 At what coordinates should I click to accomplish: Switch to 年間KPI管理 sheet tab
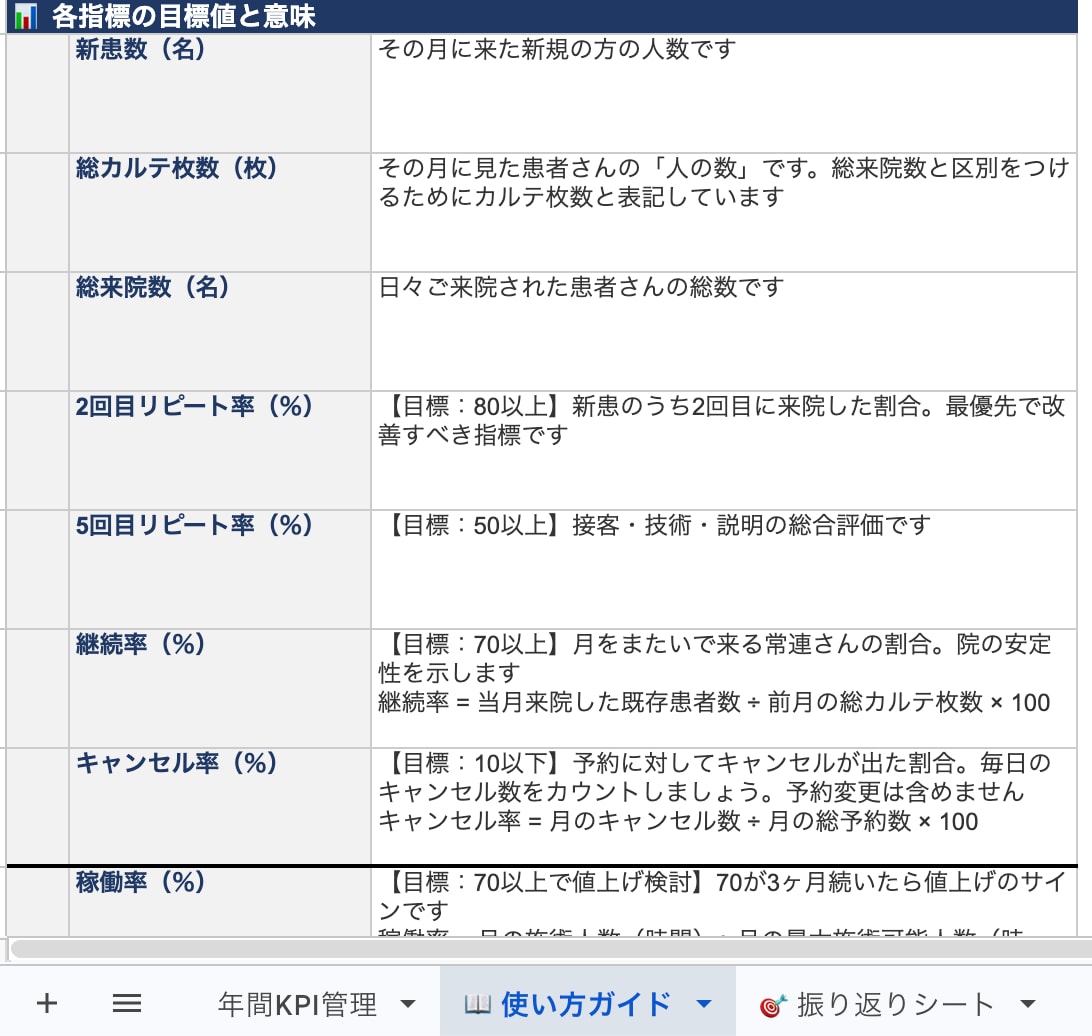coord(297,1004)
